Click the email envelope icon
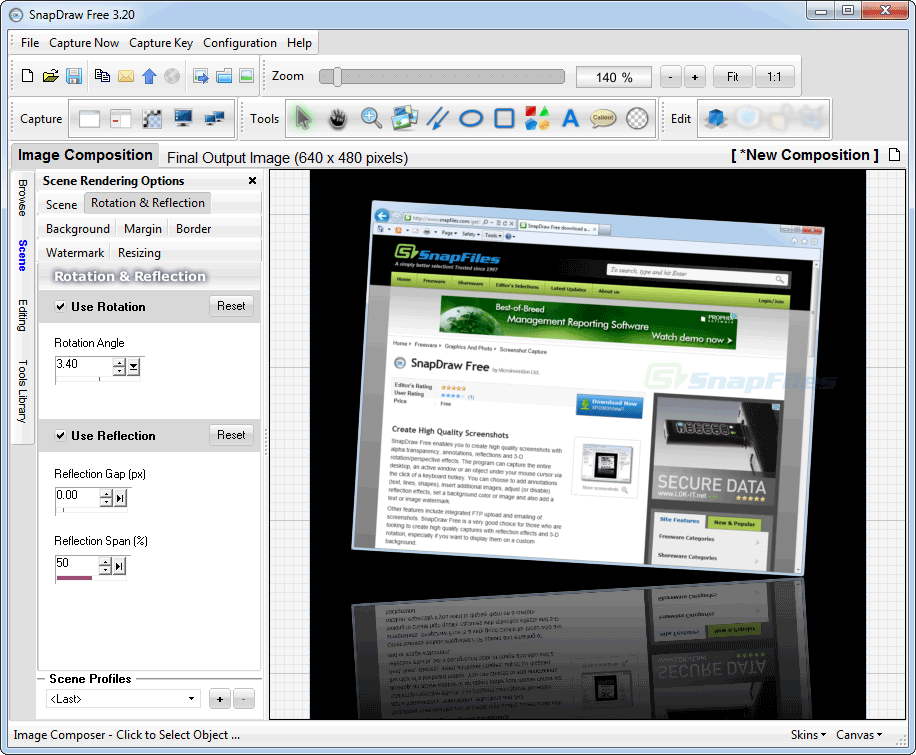The image size is (916, 755). pyautogui.click(x=126, y=76)
